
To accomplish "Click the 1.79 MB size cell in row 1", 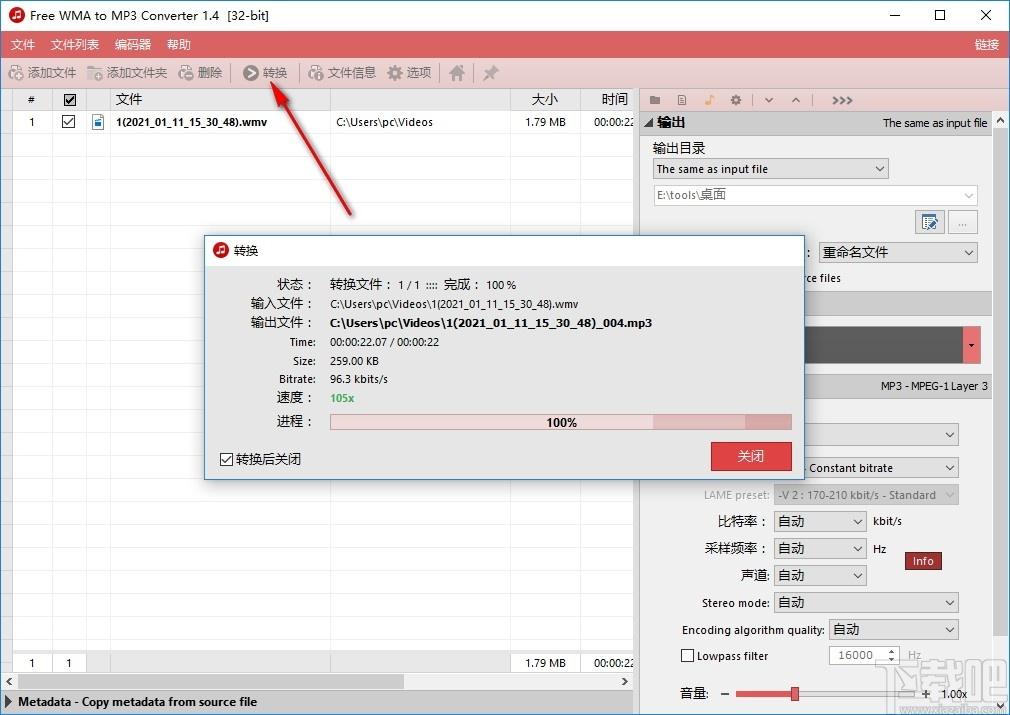I will click(545, 122).
